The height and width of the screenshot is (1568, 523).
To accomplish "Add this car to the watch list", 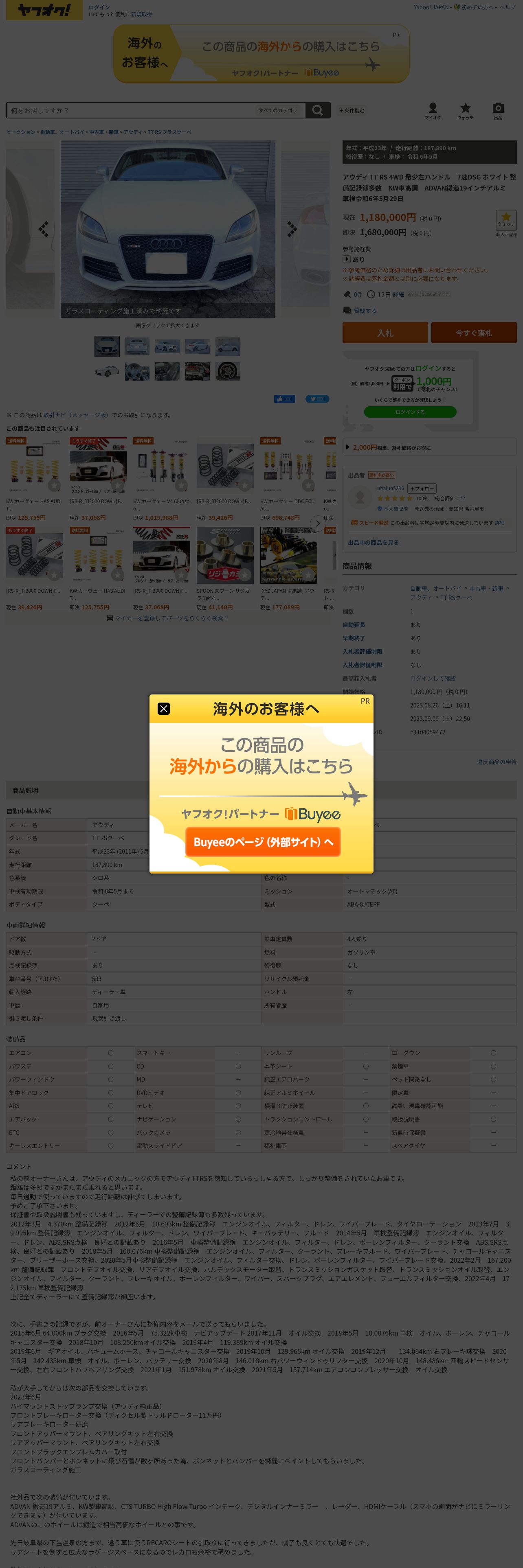I will click(x=506, y=220).
